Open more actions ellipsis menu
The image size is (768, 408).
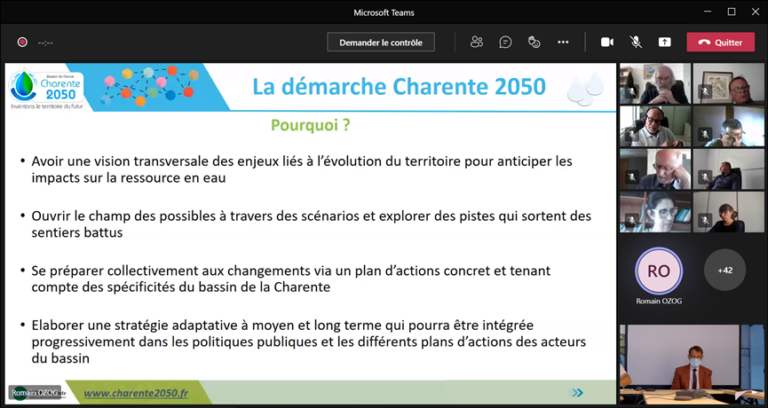tap(563, 42)
